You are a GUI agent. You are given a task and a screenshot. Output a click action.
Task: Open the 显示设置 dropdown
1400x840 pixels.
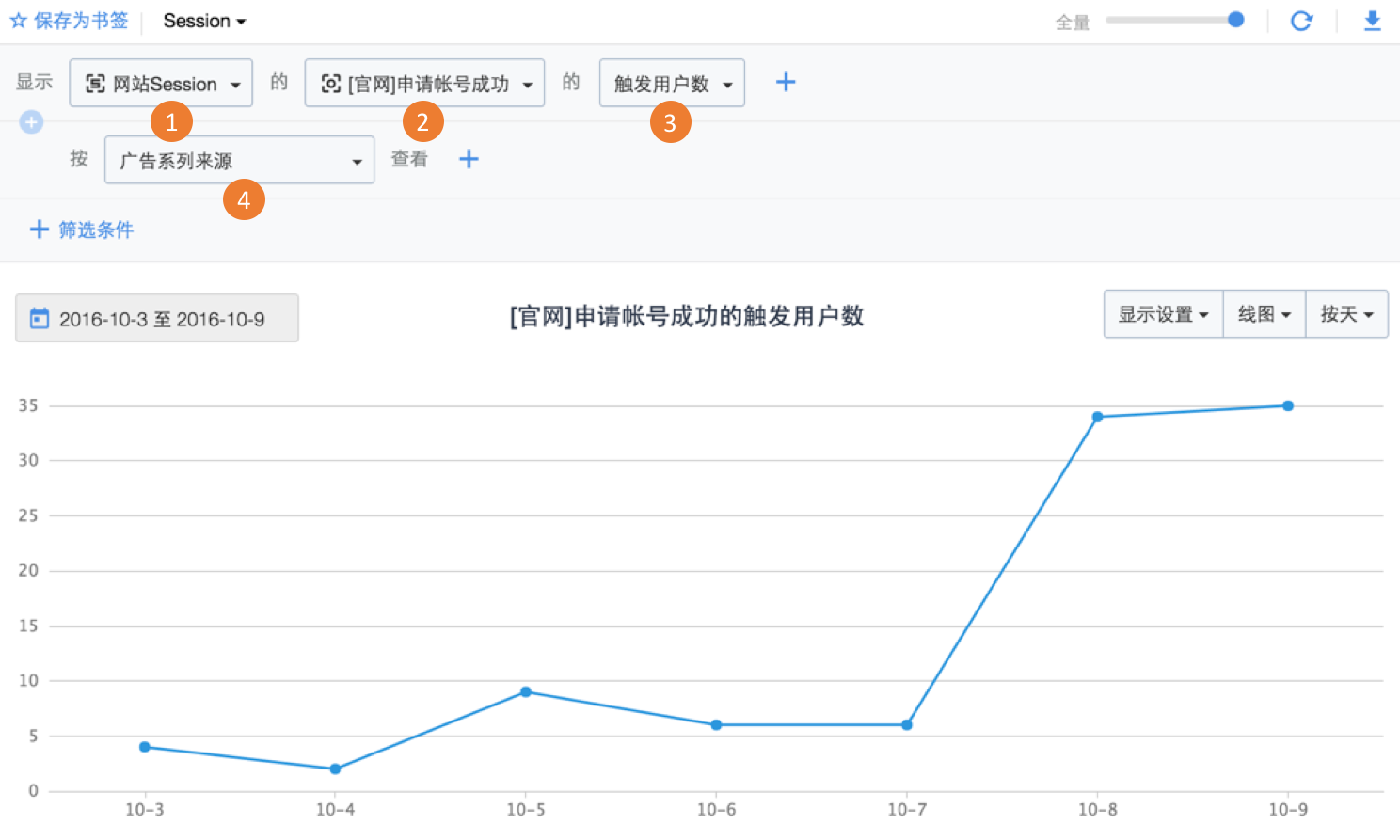[x=1163, y=314]
